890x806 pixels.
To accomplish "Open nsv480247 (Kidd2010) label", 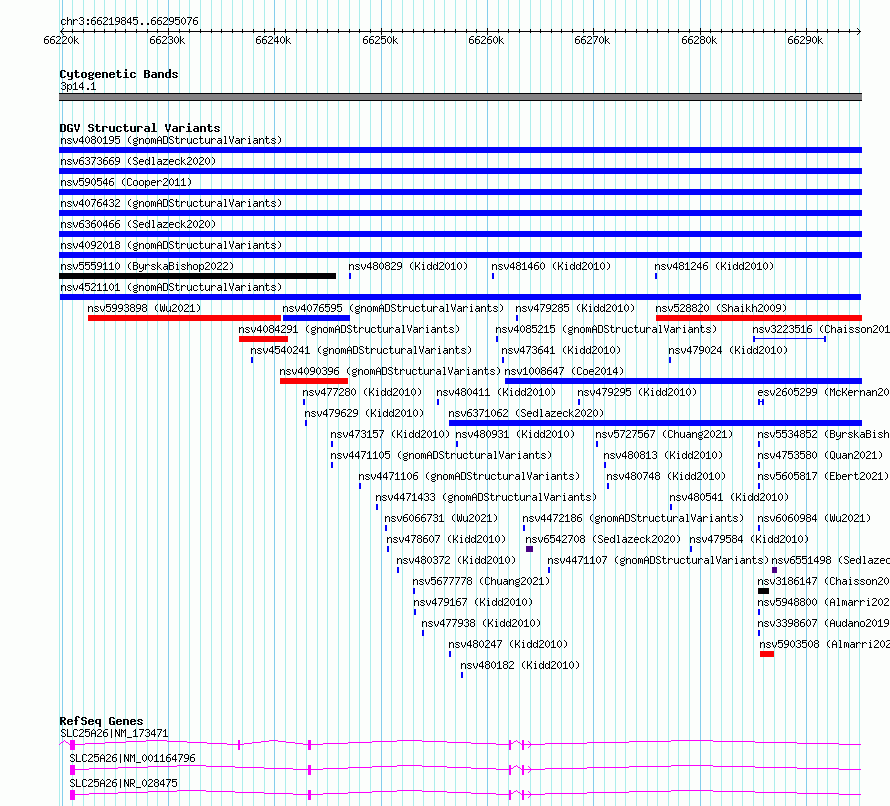I will (x=509, y=644).
